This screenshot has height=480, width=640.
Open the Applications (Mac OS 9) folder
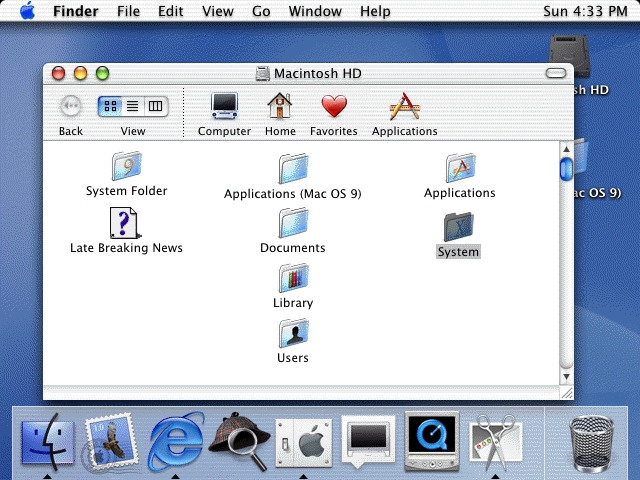(x=293, y=168)
